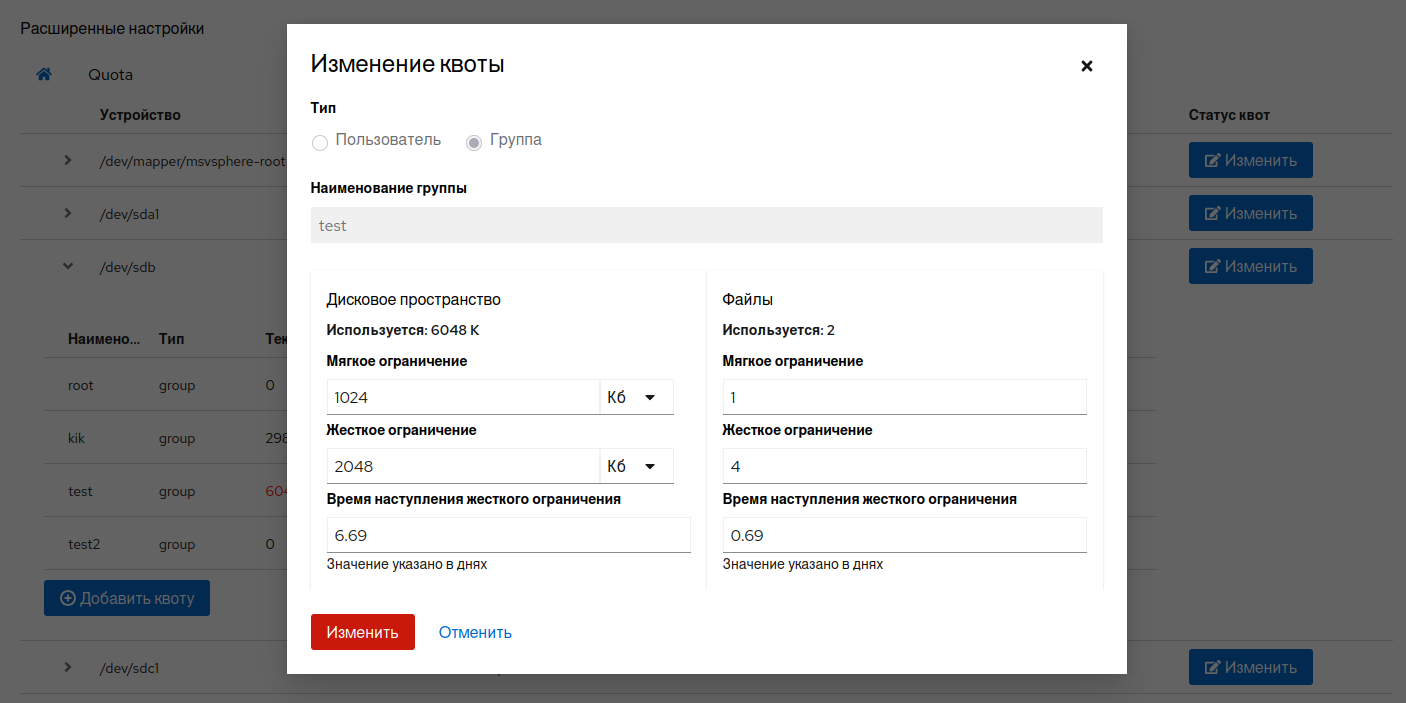Click the Добавить квоту button
1406x703 pixels.
(127, 598)
